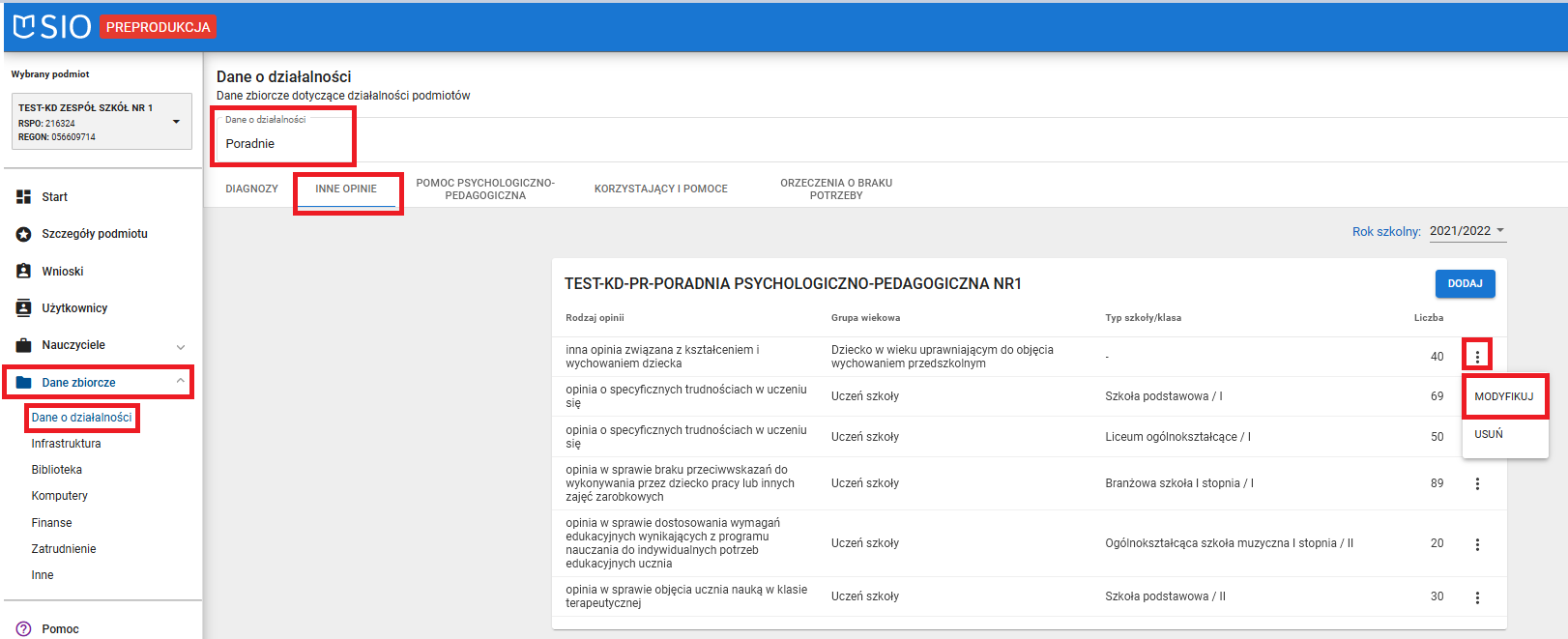
Task: Open the Orzeczenia o braku potrzeby tab
Action: click(x=836, y=189)
